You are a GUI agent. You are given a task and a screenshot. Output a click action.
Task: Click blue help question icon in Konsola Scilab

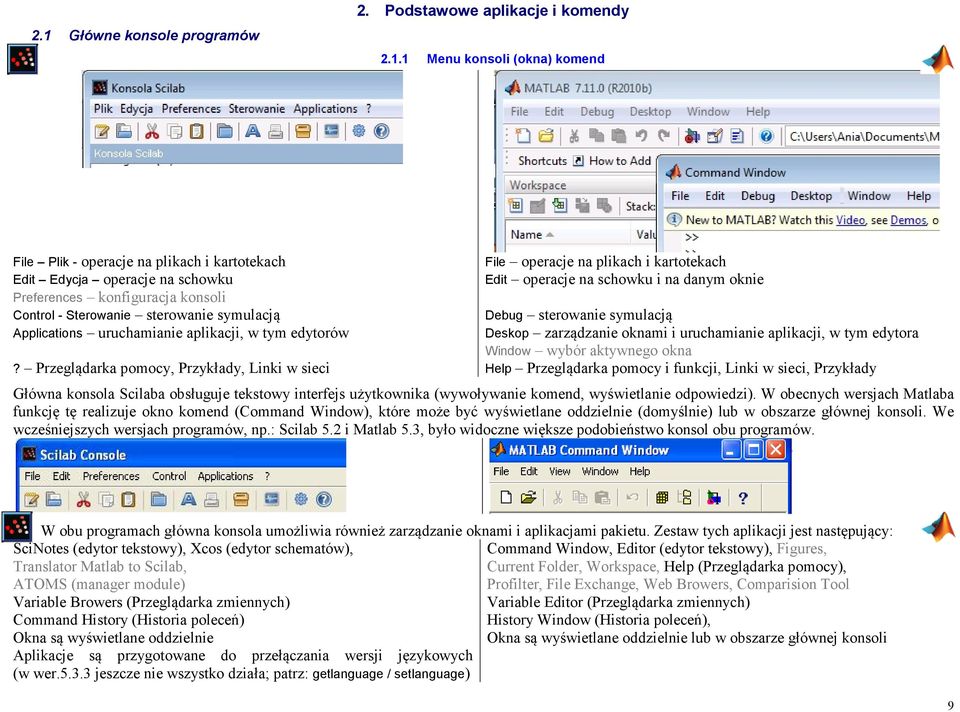tap(381, 131)
